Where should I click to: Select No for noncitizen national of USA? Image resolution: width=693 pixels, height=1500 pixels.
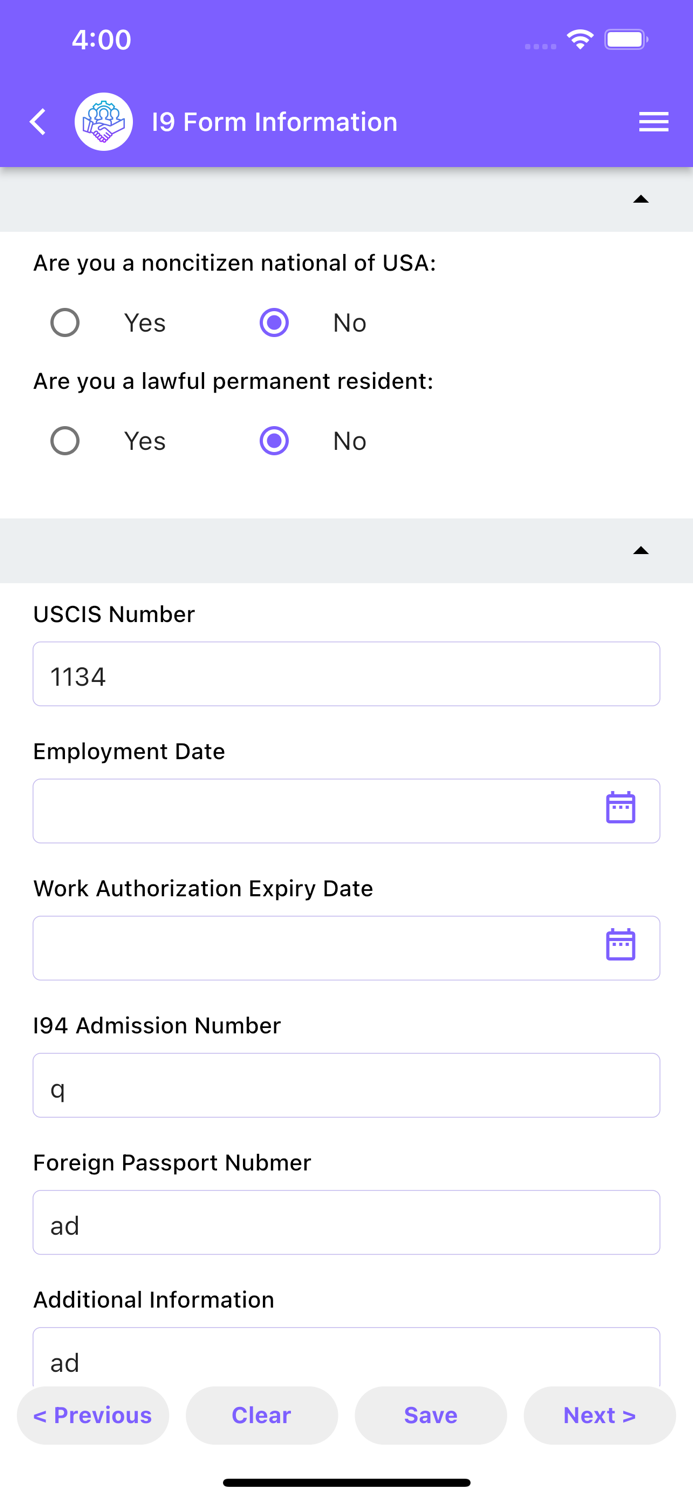click(x=273, y=322)
